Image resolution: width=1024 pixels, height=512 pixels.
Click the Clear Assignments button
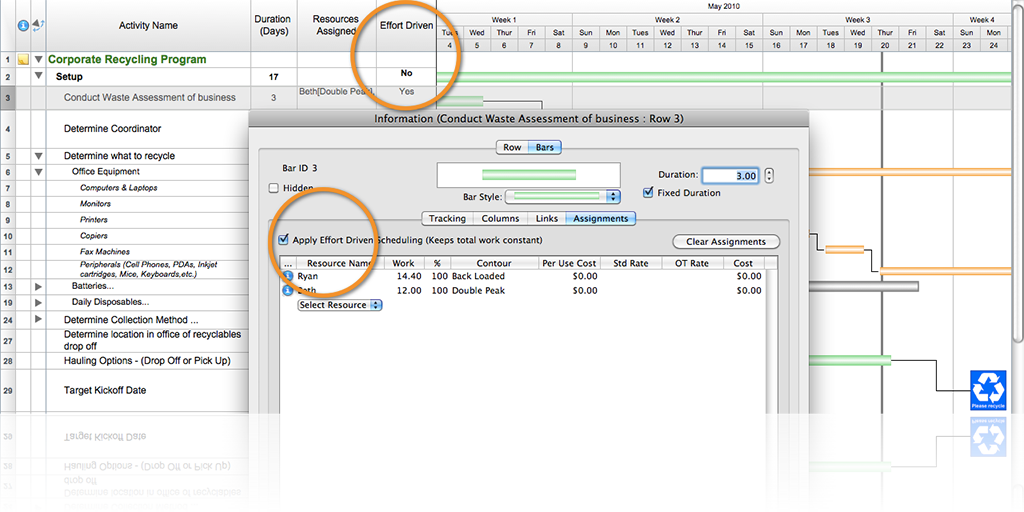point(725,242)
